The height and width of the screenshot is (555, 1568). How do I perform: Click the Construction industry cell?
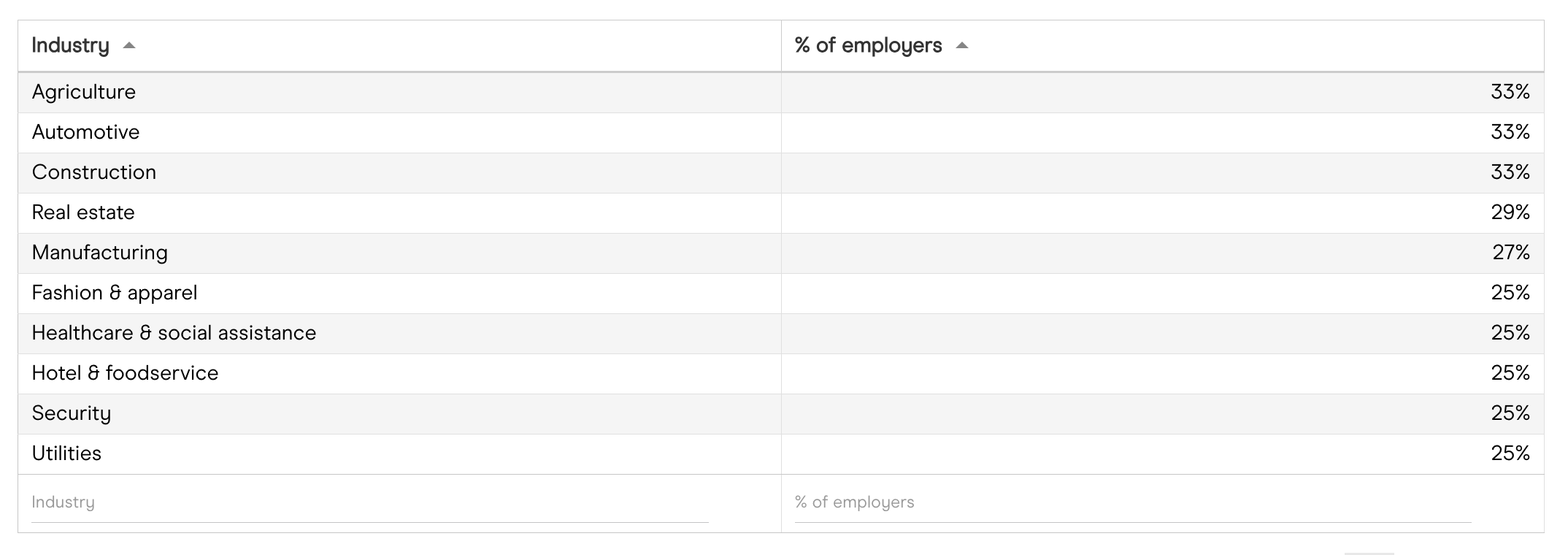point(94,172)
